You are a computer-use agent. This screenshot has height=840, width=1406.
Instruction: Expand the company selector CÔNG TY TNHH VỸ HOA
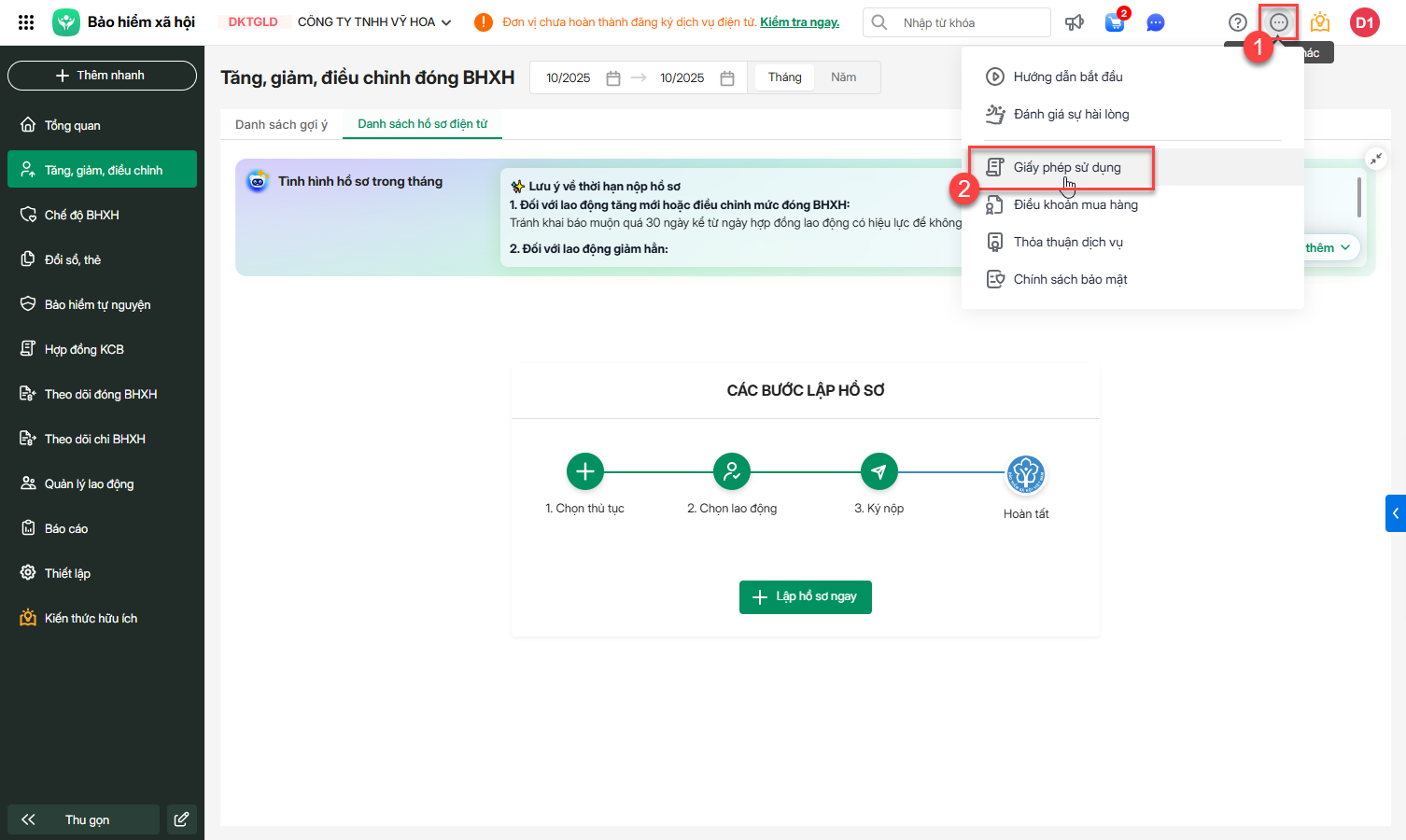(x=373, y=22)
